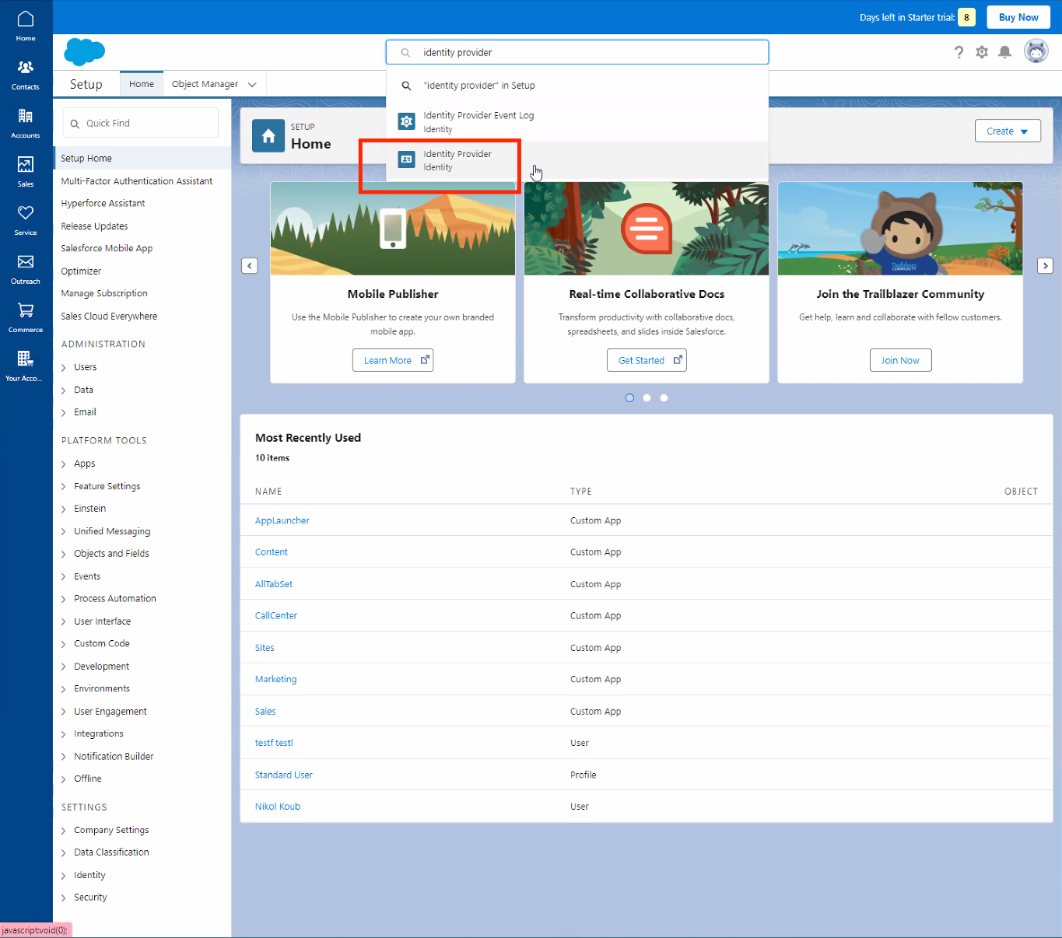
Task: Open the Create dropdown button
Action: [x=1007, y=131]
